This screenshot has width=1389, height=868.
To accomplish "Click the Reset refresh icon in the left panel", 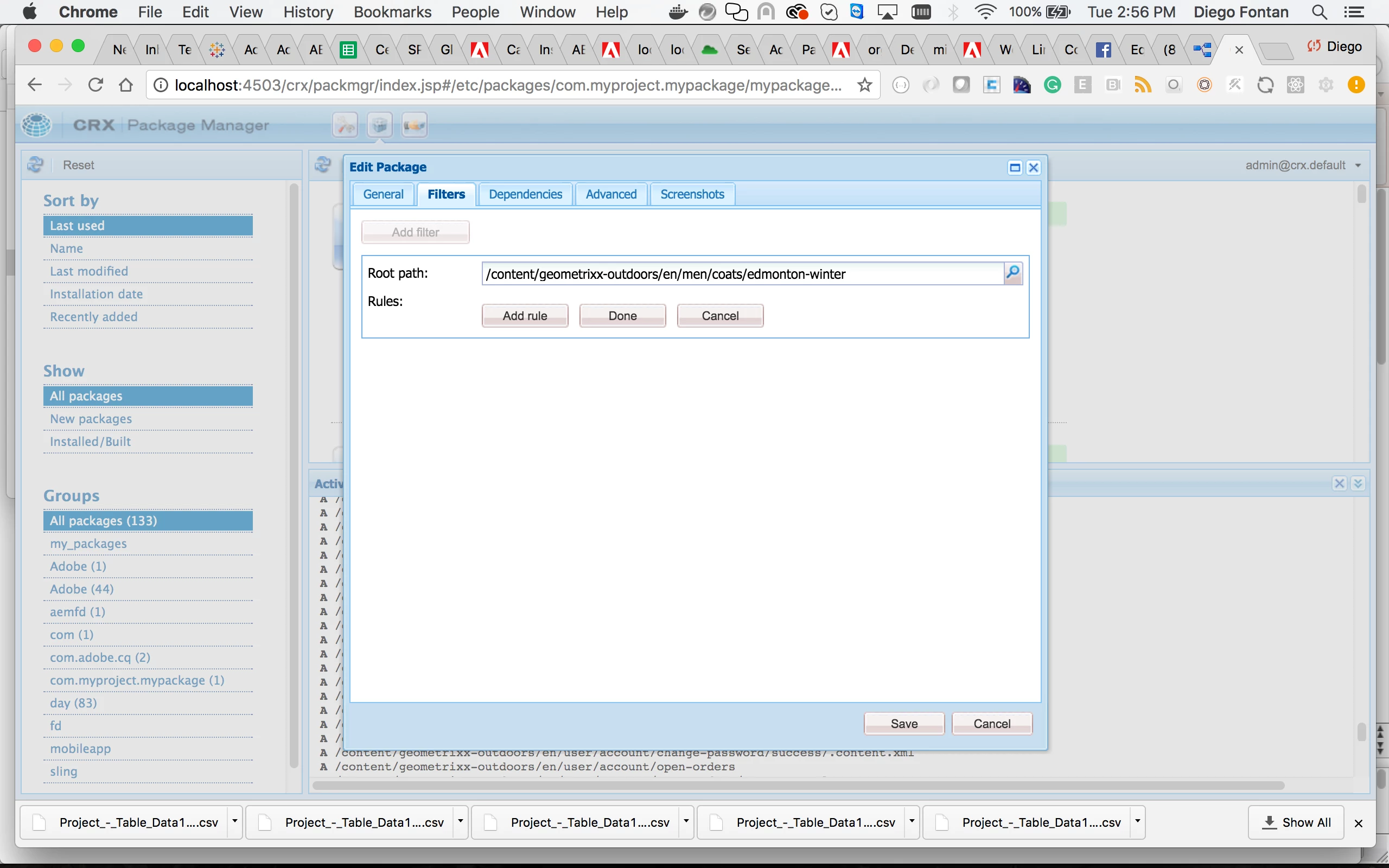I will tap(36, 165).
